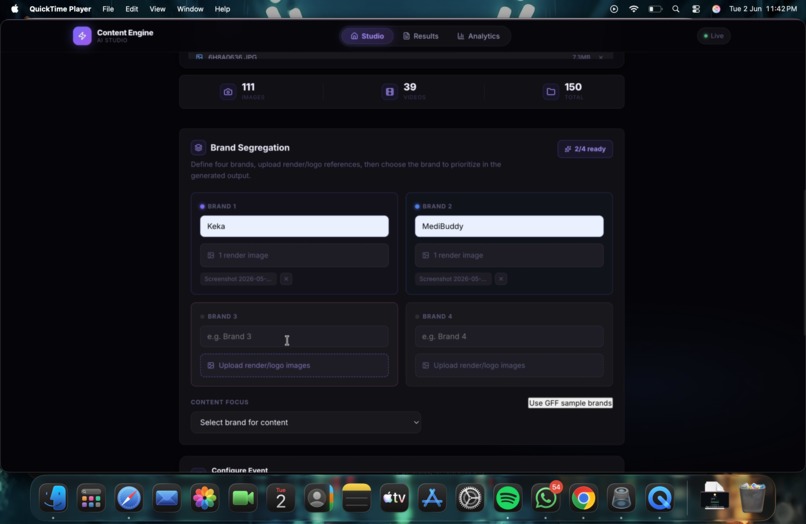
Task: Open WhatsApp from the dock
Action: point(545,498)
